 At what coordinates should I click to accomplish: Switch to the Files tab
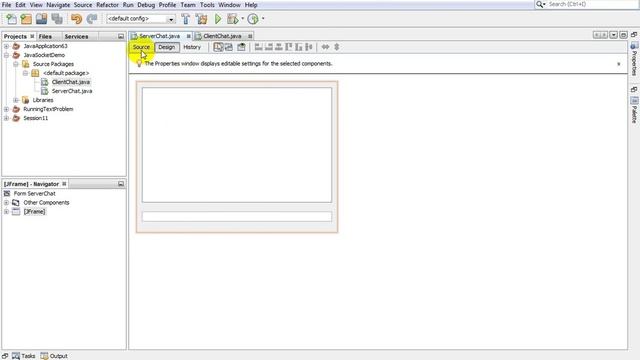click(x=45, y=36)
